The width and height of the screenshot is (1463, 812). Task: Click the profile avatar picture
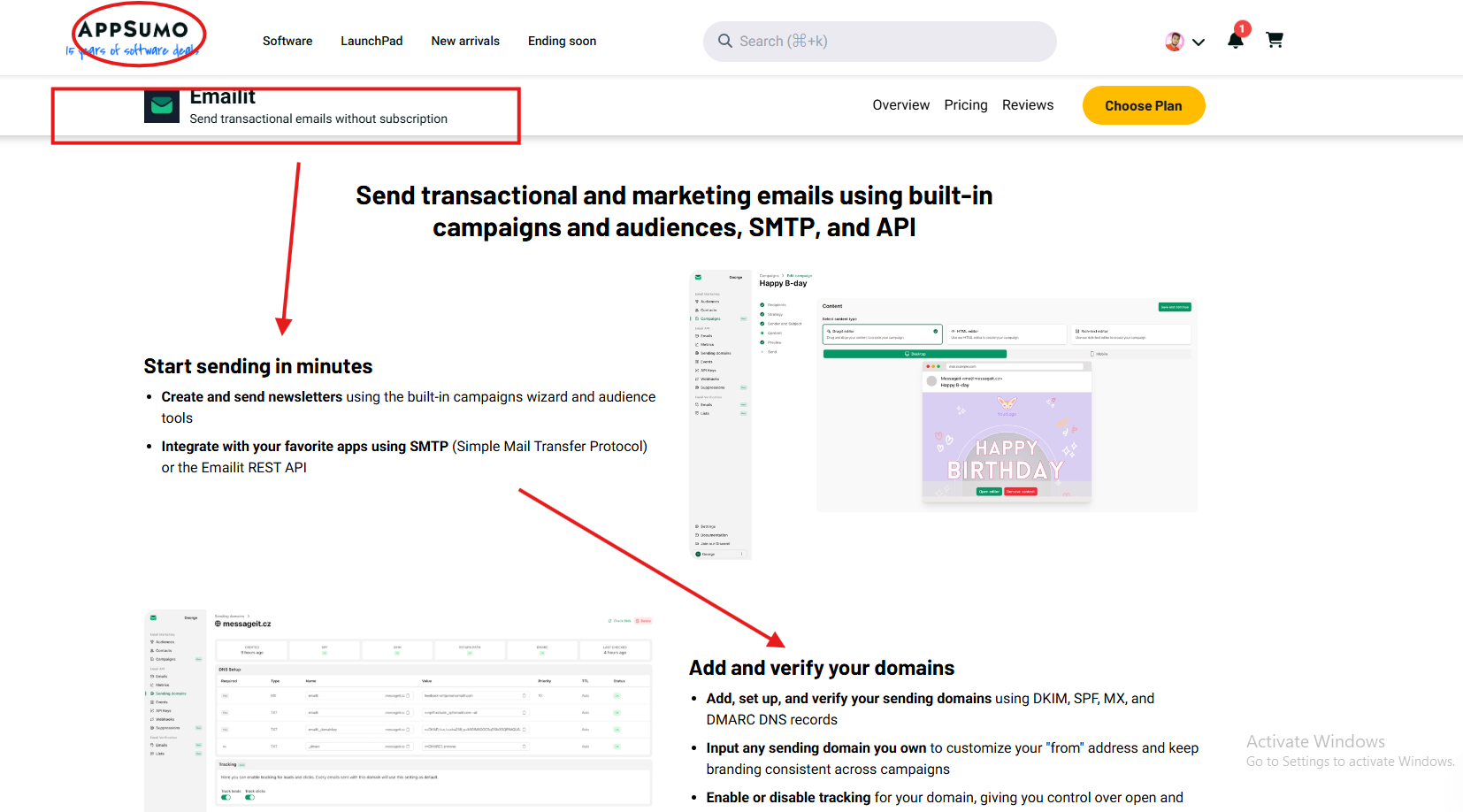[1173, 41]
